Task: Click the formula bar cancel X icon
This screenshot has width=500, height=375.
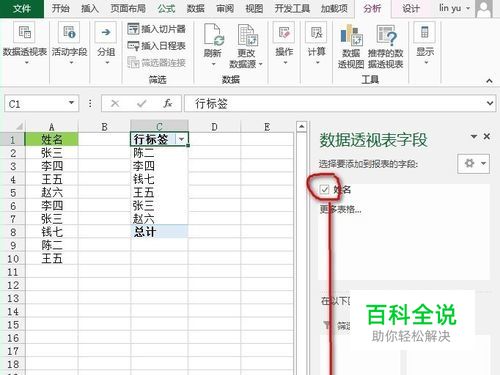Action: [x=115, y=104]
